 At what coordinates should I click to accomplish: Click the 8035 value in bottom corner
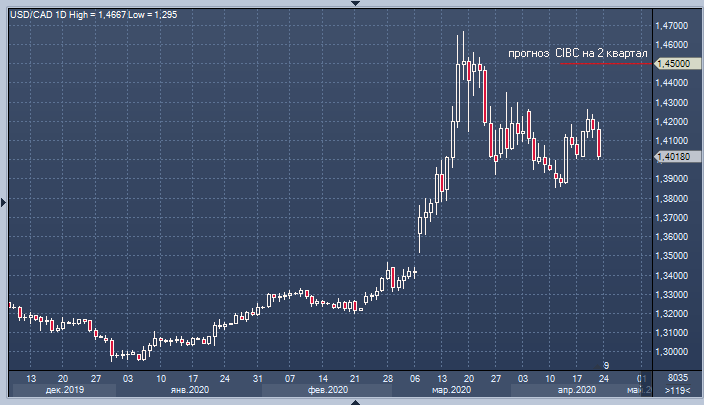coord(677,378)
